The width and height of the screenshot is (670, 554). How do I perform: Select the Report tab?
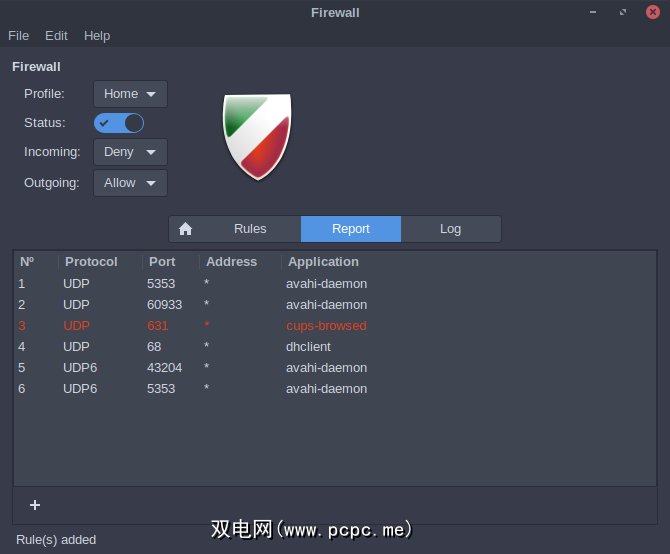[351, 229]
